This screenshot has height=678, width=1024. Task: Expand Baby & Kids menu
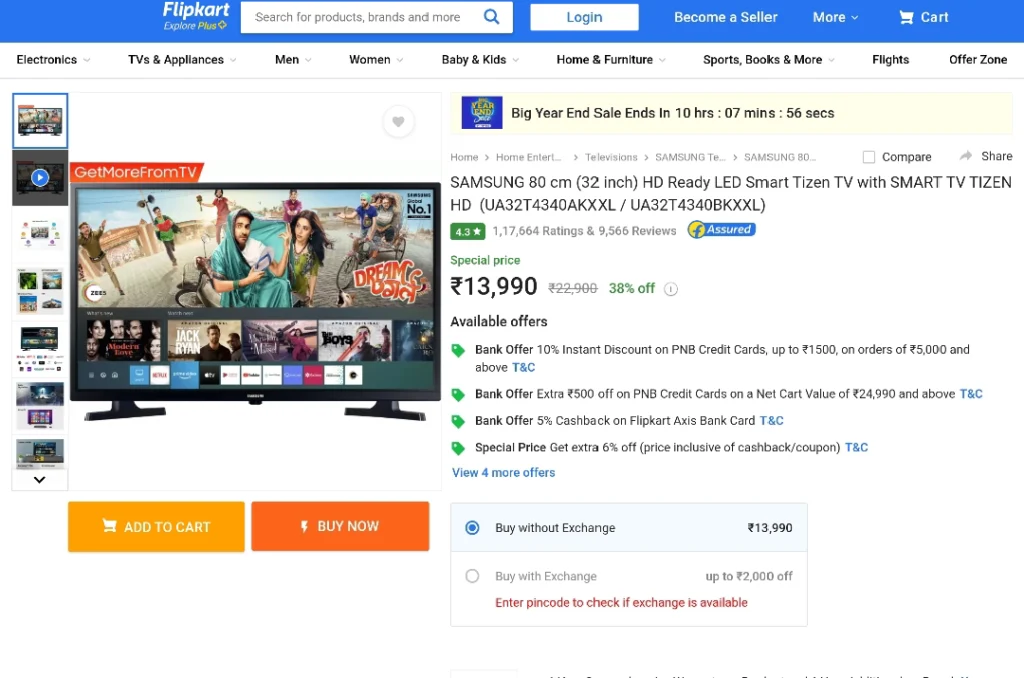coord(480,59)
